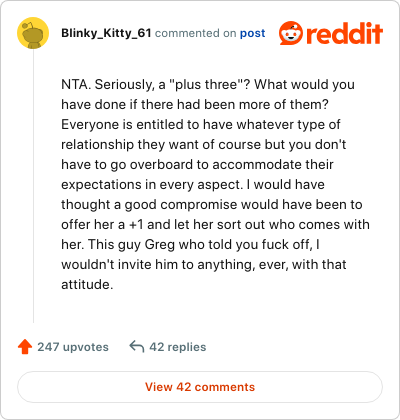400x420 pixels.
Task: Click the orange reddit wordmark
Action: click(x=345, y=33)
